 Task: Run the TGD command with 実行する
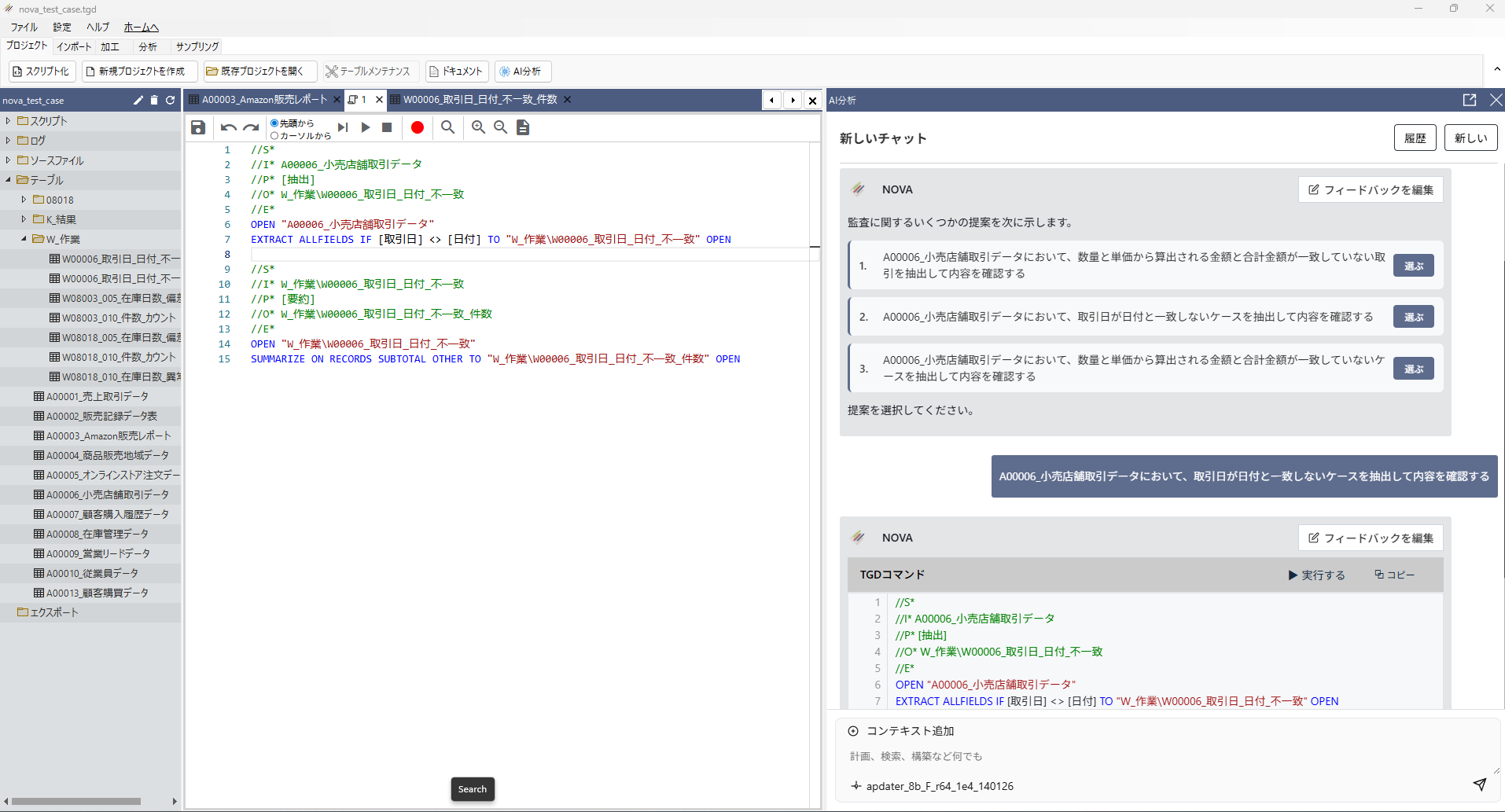pos(1316,575)
